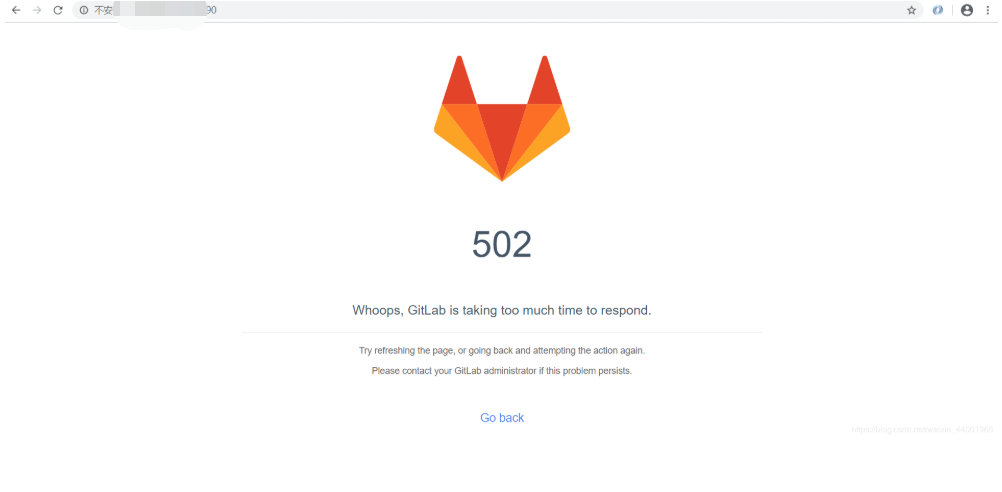Click the 'Try refreshing the page' text line

tap(502, 351)
